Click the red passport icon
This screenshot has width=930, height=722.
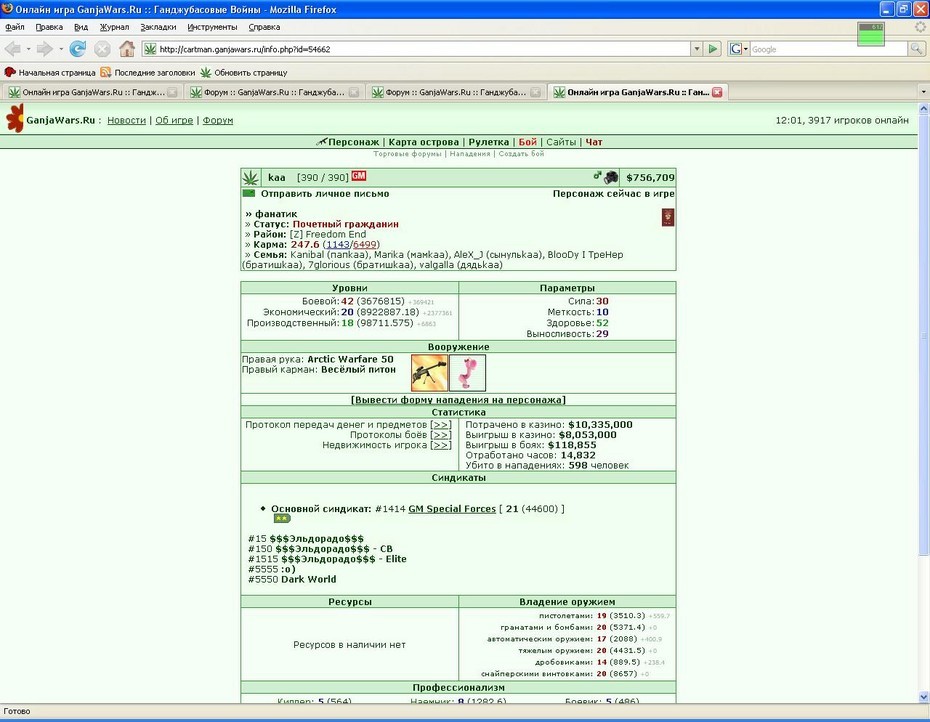coord(668,217)
